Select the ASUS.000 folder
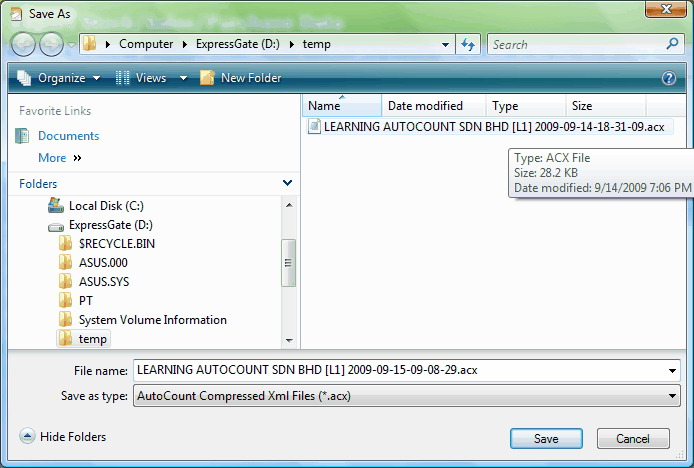Image resolution: width=694 pixels, height=468 pixels. point(103,263)
